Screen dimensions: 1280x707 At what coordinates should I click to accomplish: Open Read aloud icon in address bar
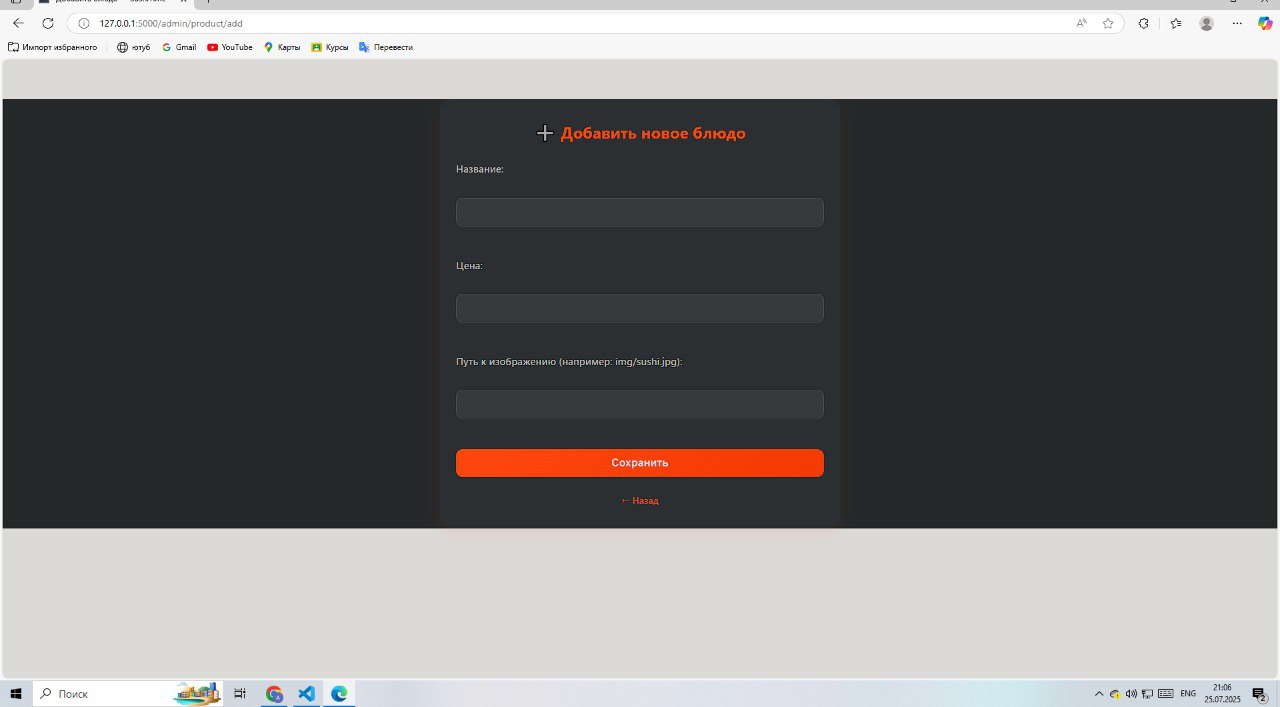[x=1082, y=23]
